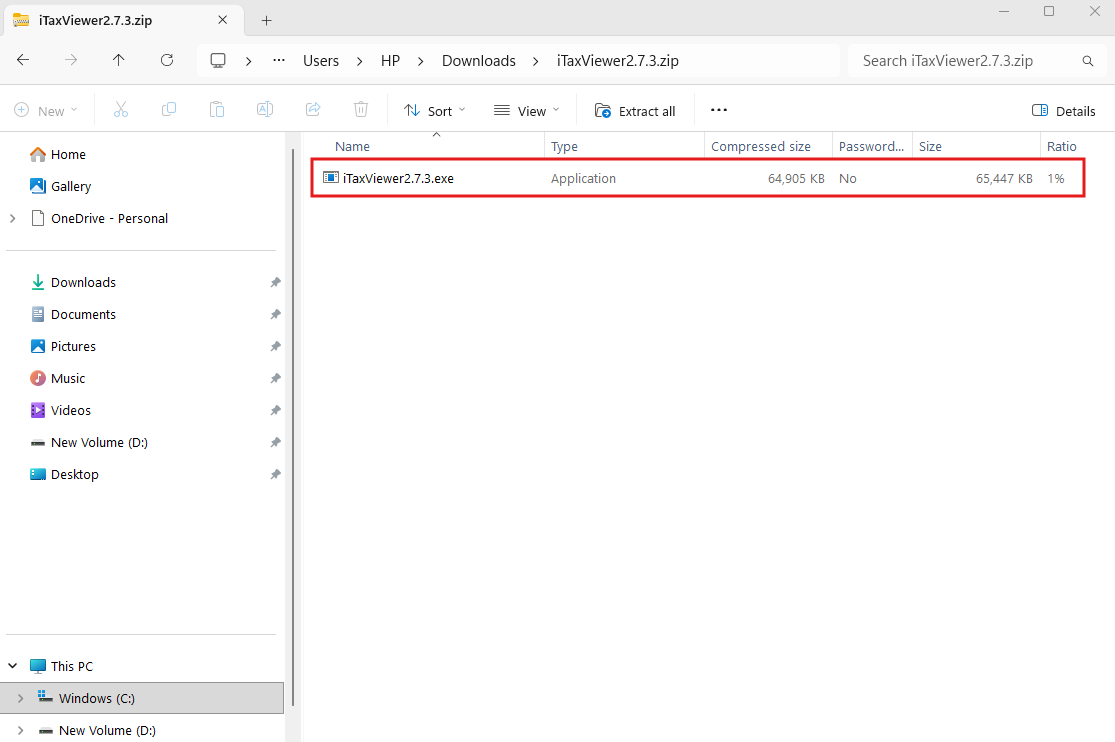1115x742 pixels.
Task: Open the iTaxViewer2.7.3.exe application file
Action: click(398, 179)
